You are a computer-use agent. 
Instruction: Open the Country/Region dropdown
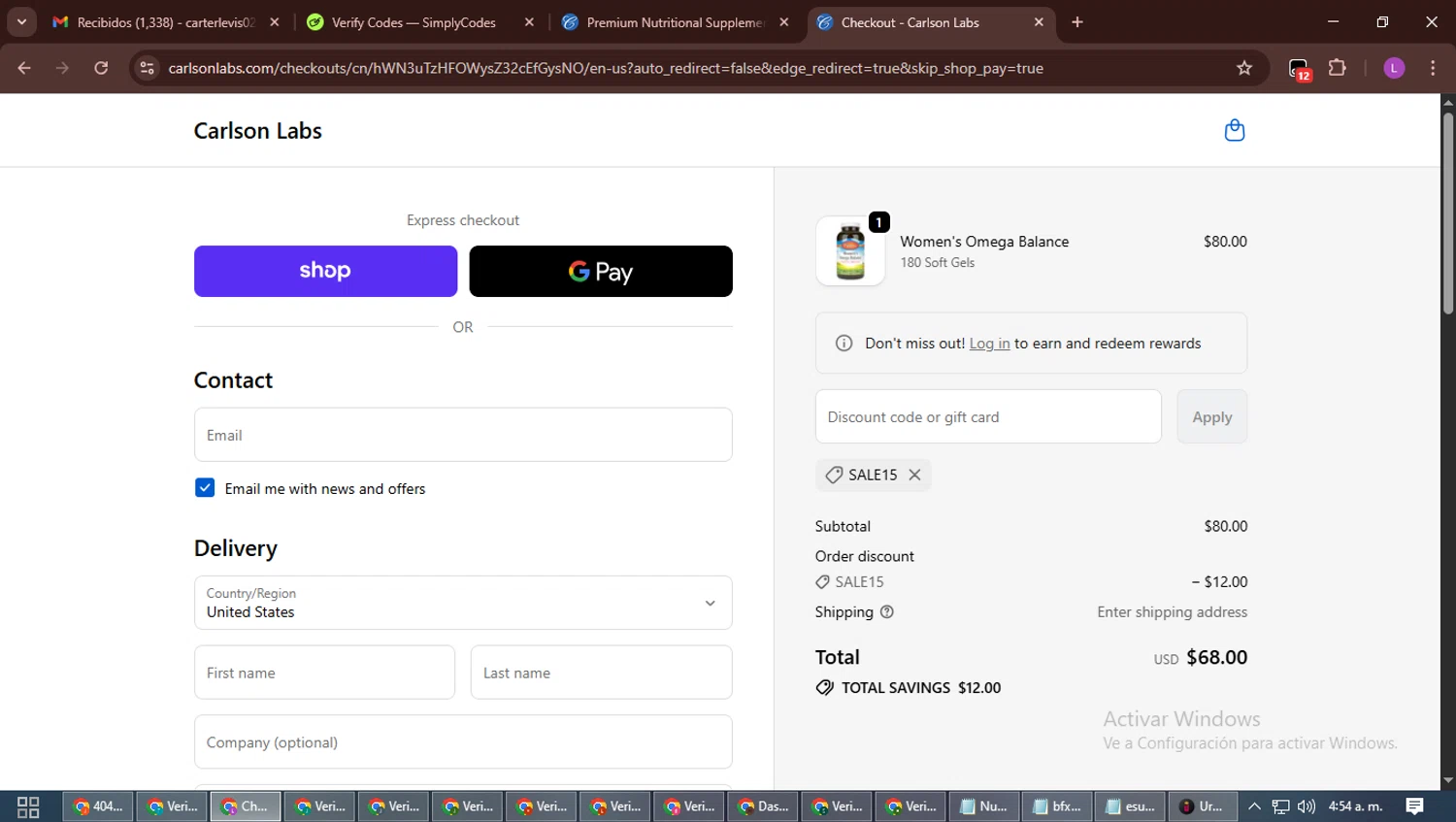[x=463, y=603]
